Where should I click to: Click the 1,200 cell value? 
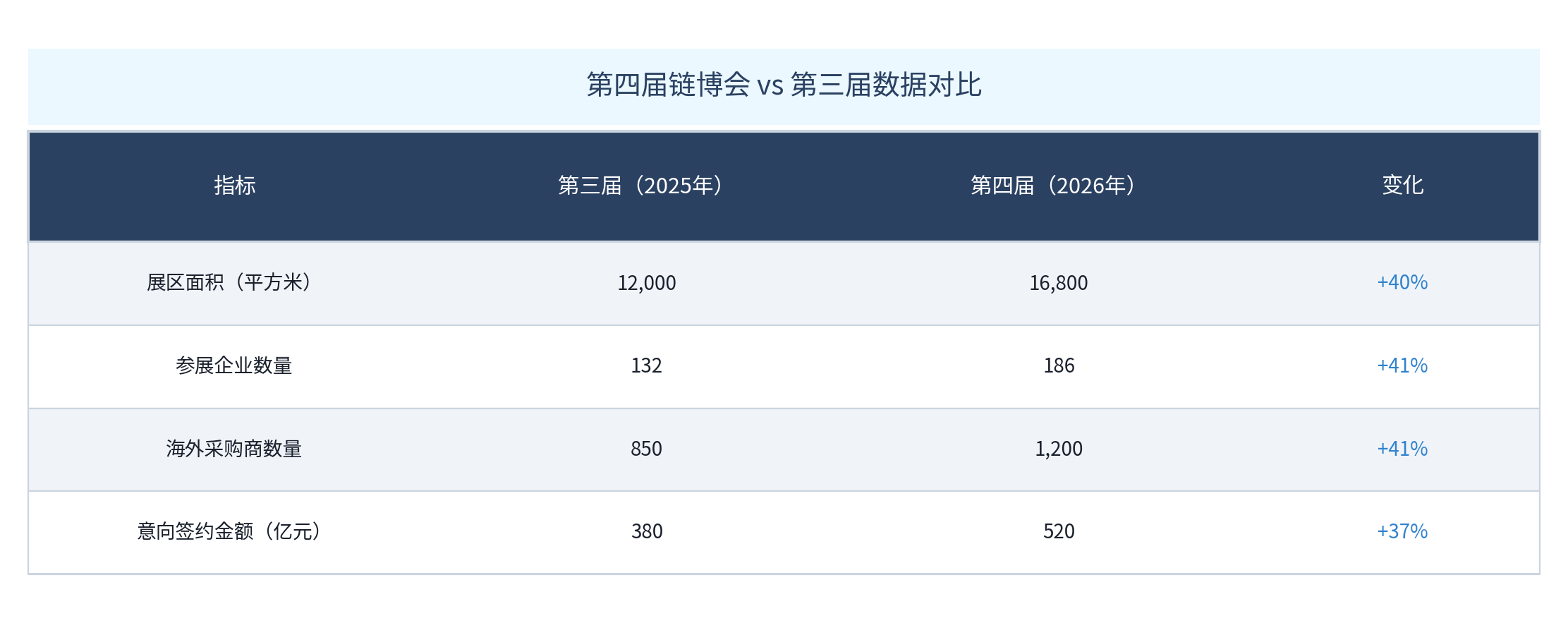coord(1058,449)
